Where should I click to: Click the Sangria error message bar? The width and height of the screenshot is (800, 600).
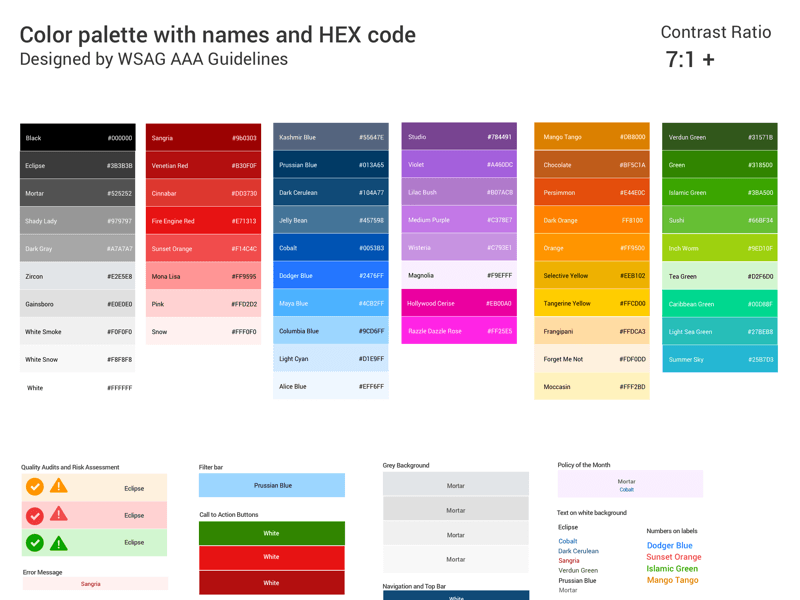tap(95, 584)
